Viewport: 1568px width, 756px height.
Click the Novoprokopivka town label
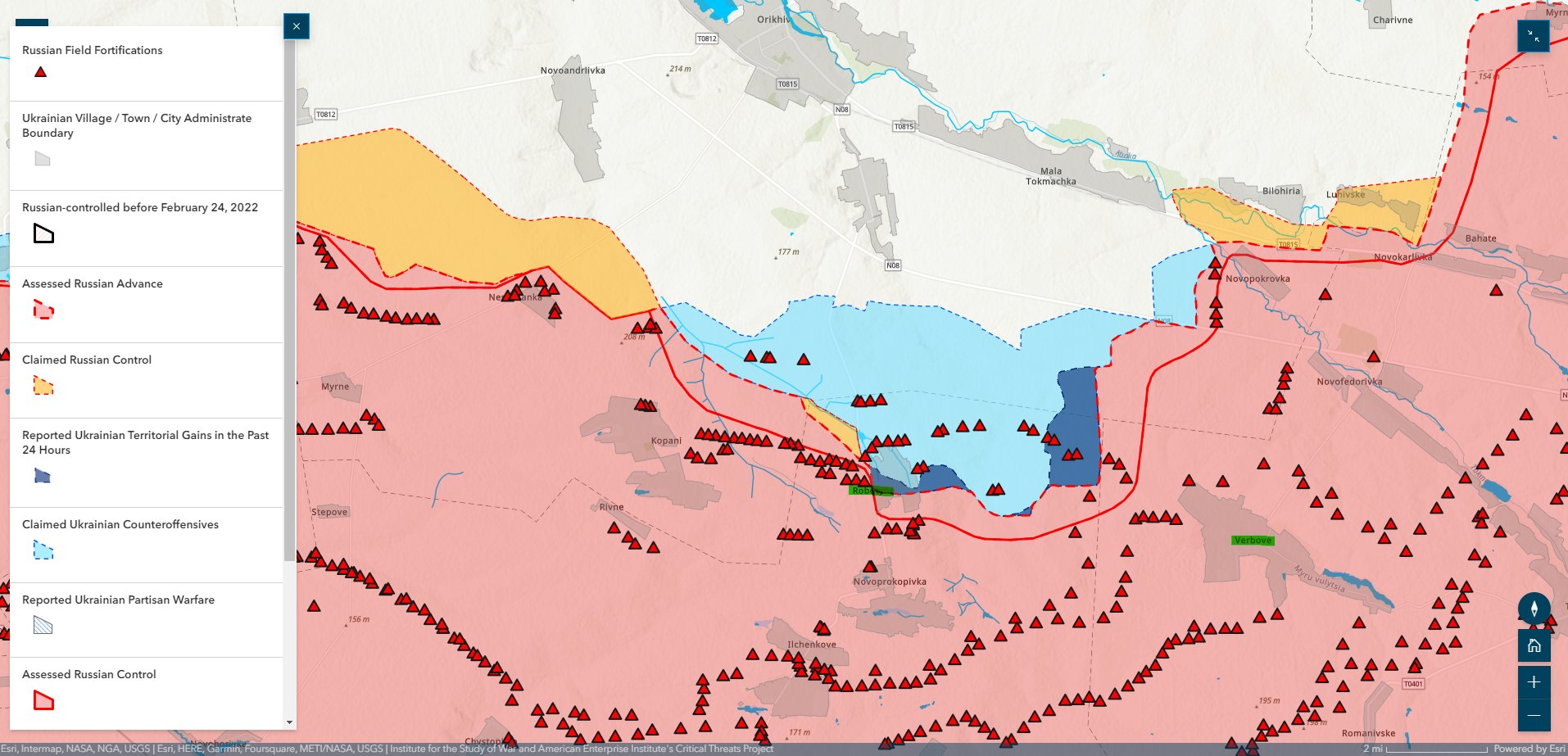click(x=890, y=582)
